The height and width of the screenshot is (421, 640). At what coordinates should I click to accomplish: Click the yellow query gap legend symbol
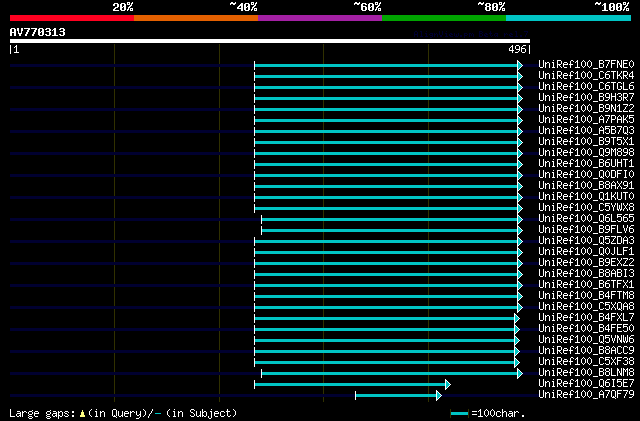click(82, 414)
